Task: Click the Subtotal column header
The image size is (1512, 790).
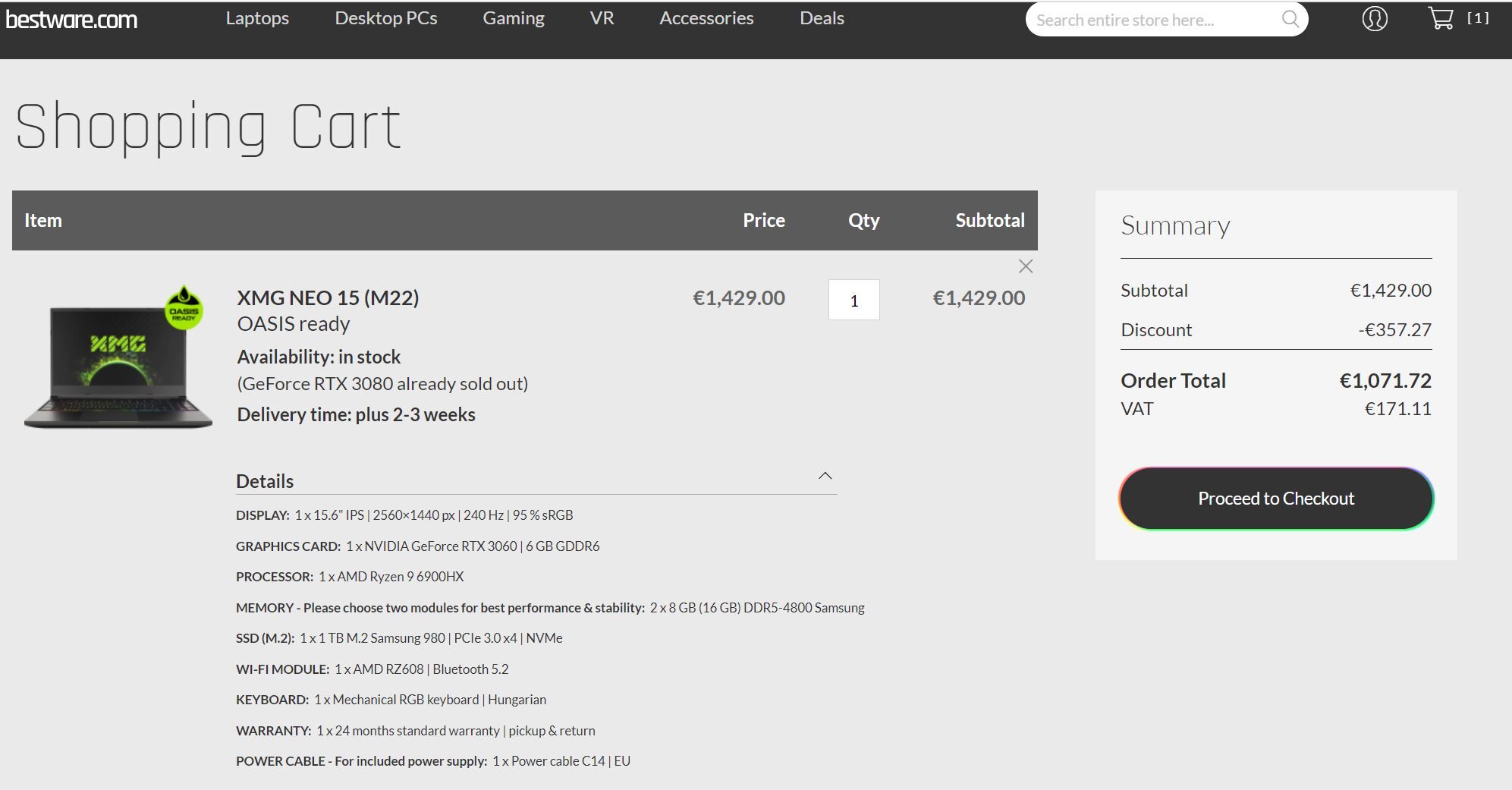Action: (x=989, y=221)
